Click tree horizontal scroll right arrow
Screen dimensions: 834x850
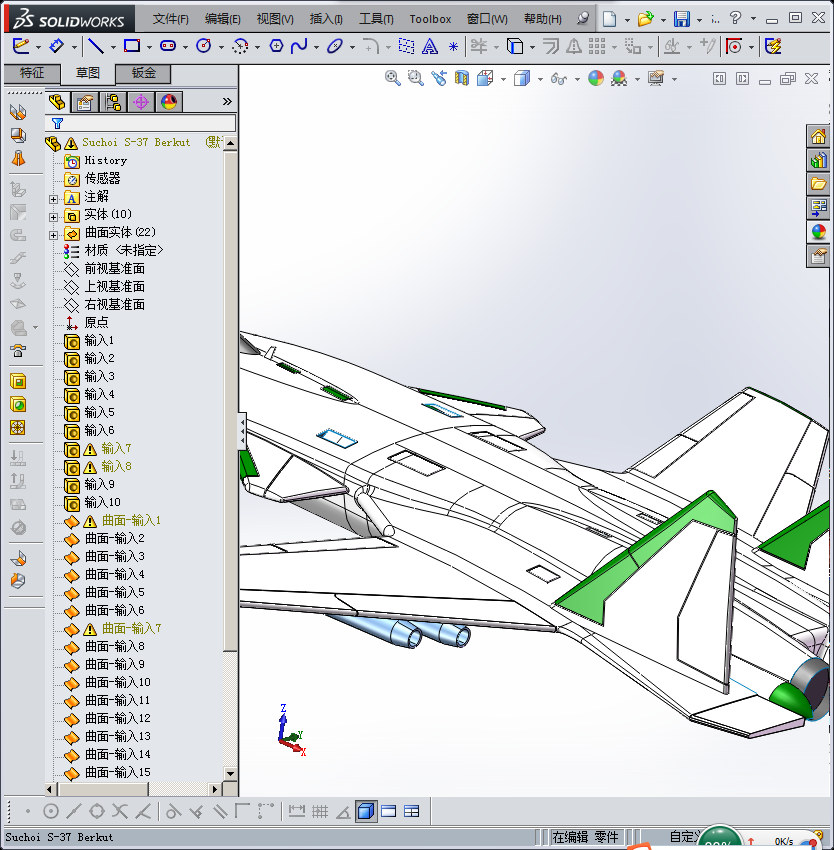(215, 789)
